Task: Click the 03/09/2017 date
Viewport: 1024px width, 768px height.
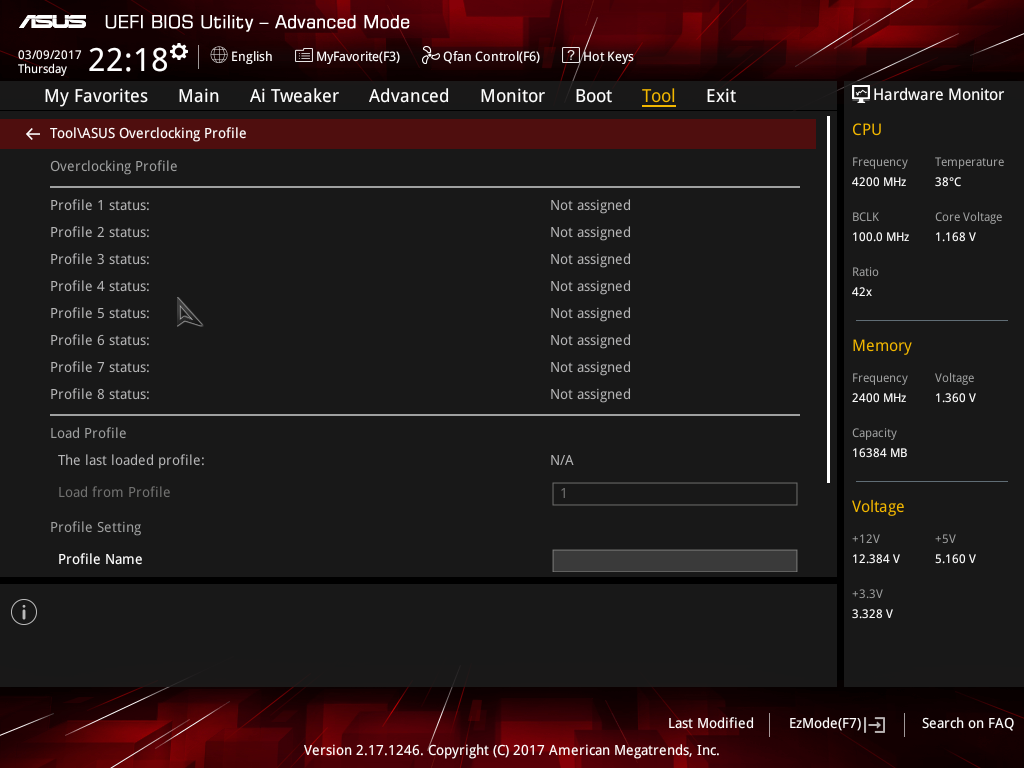Action: point(49,55)
